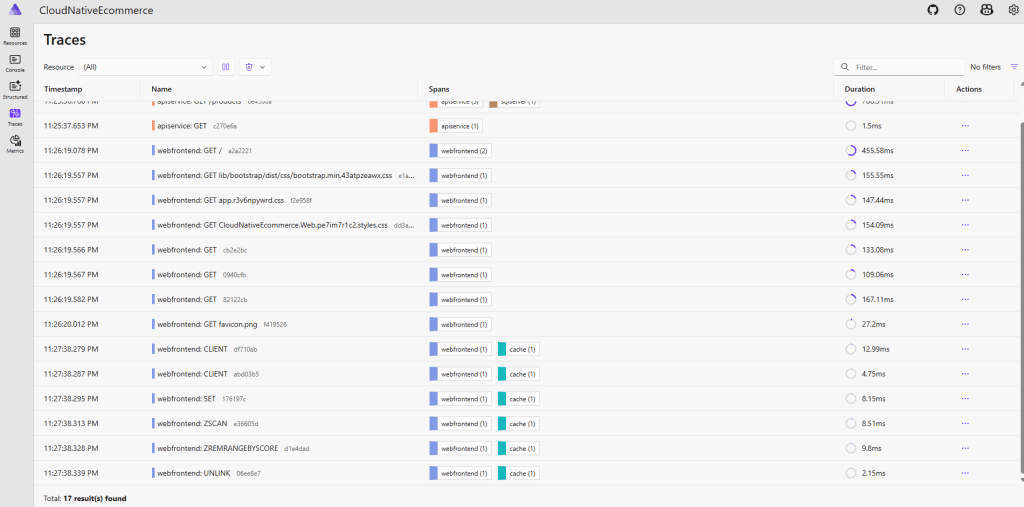Open actions menu for GET favicon.png trace

coord(965,324)
